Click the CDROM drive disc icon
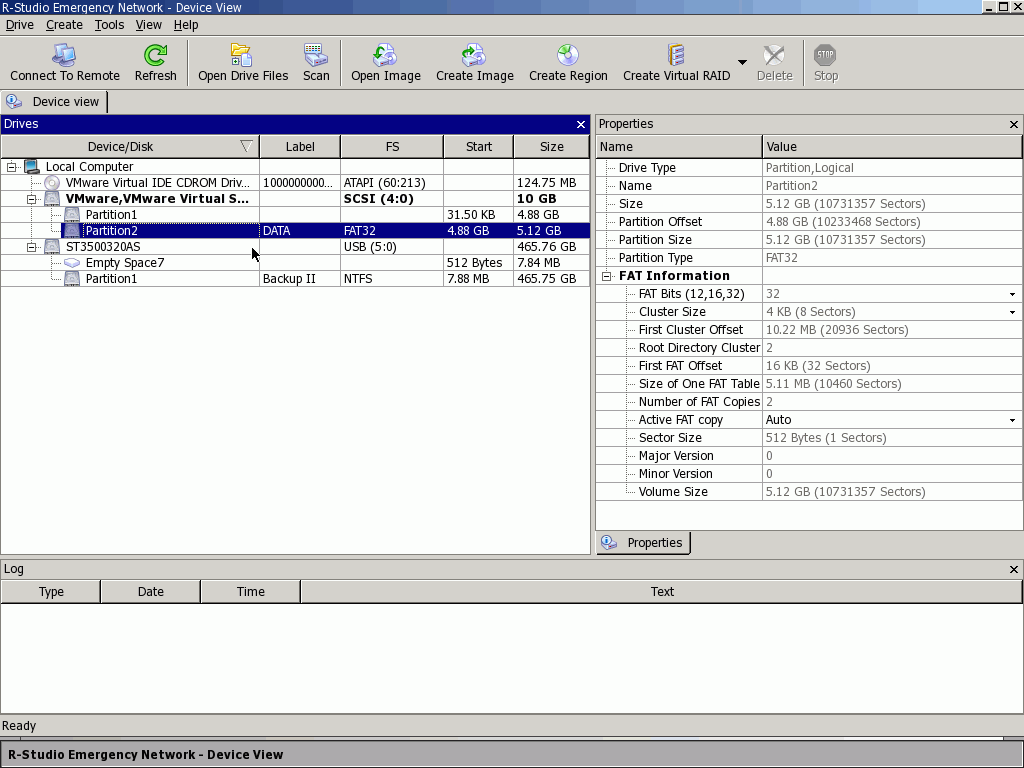 pos(52,183)
